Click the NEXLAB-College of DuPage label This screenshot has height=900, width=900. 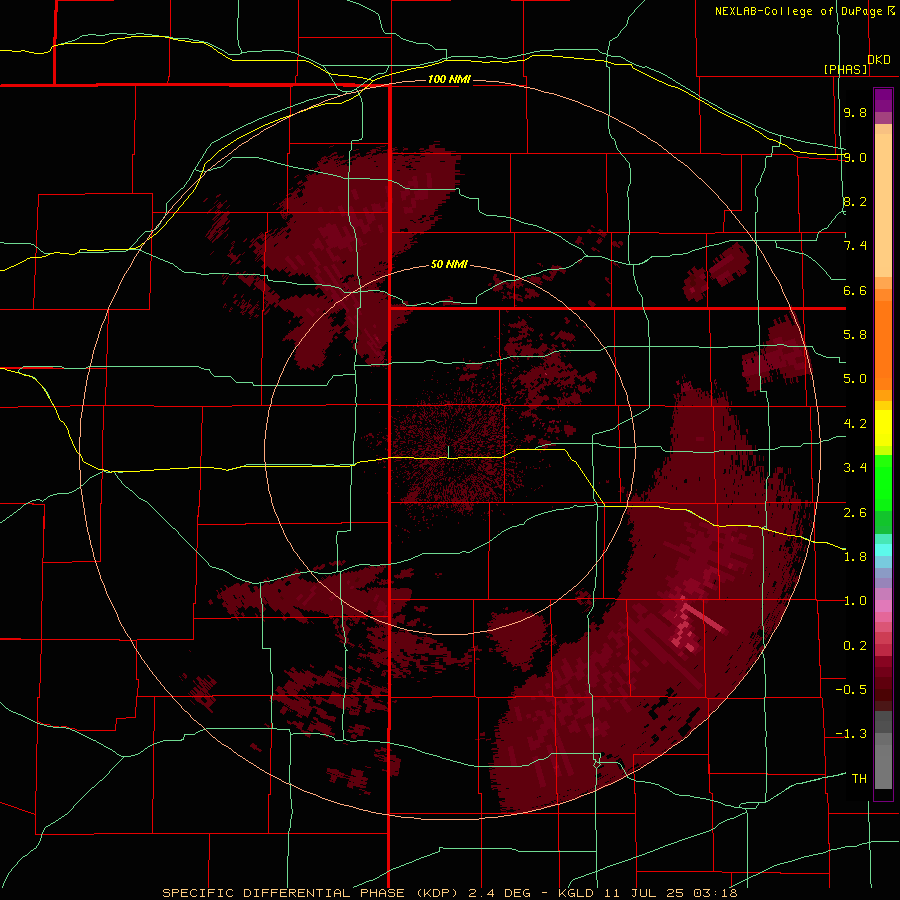coord(799,11)
